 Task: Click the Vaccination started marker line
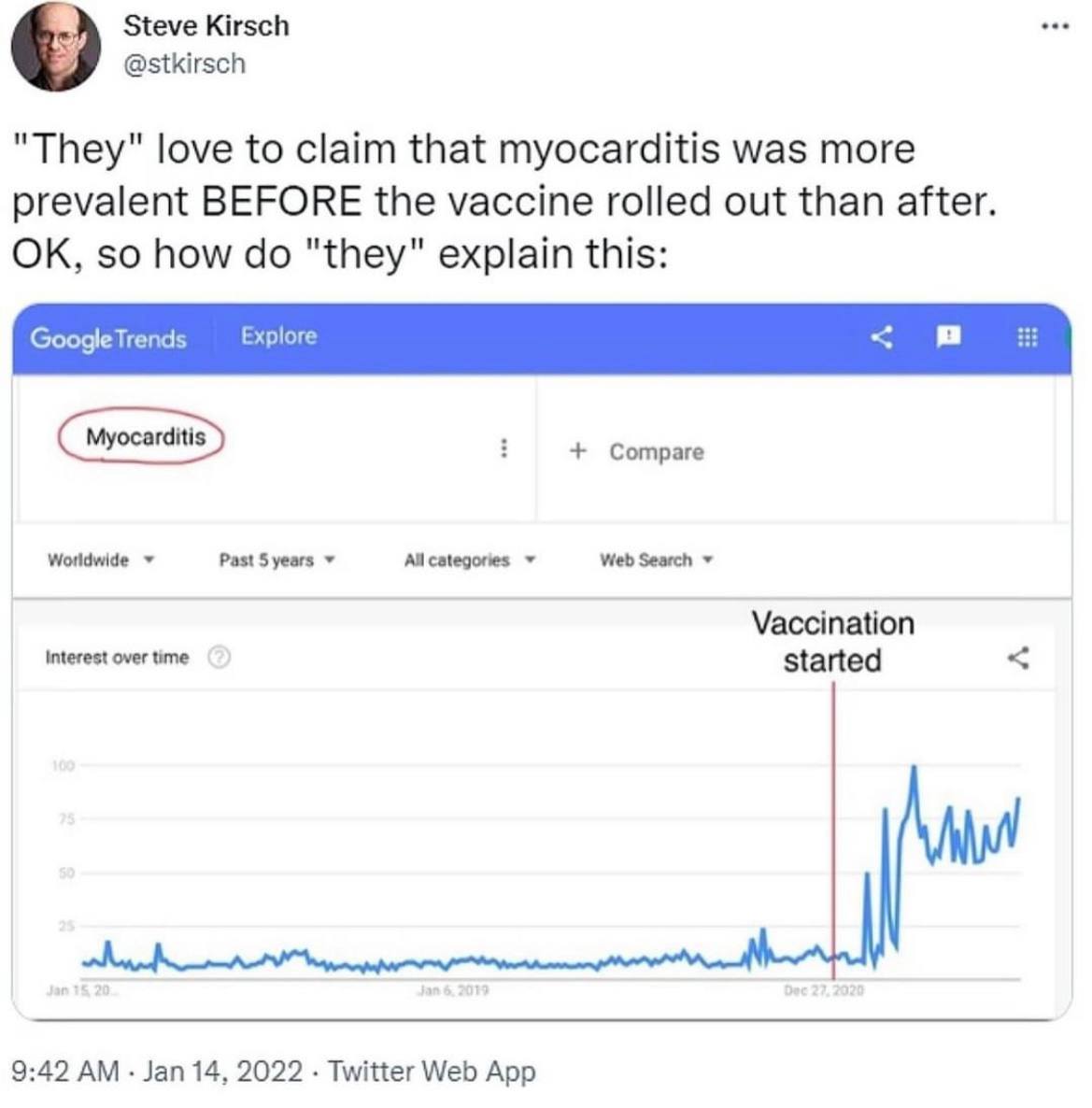(832, 822)
